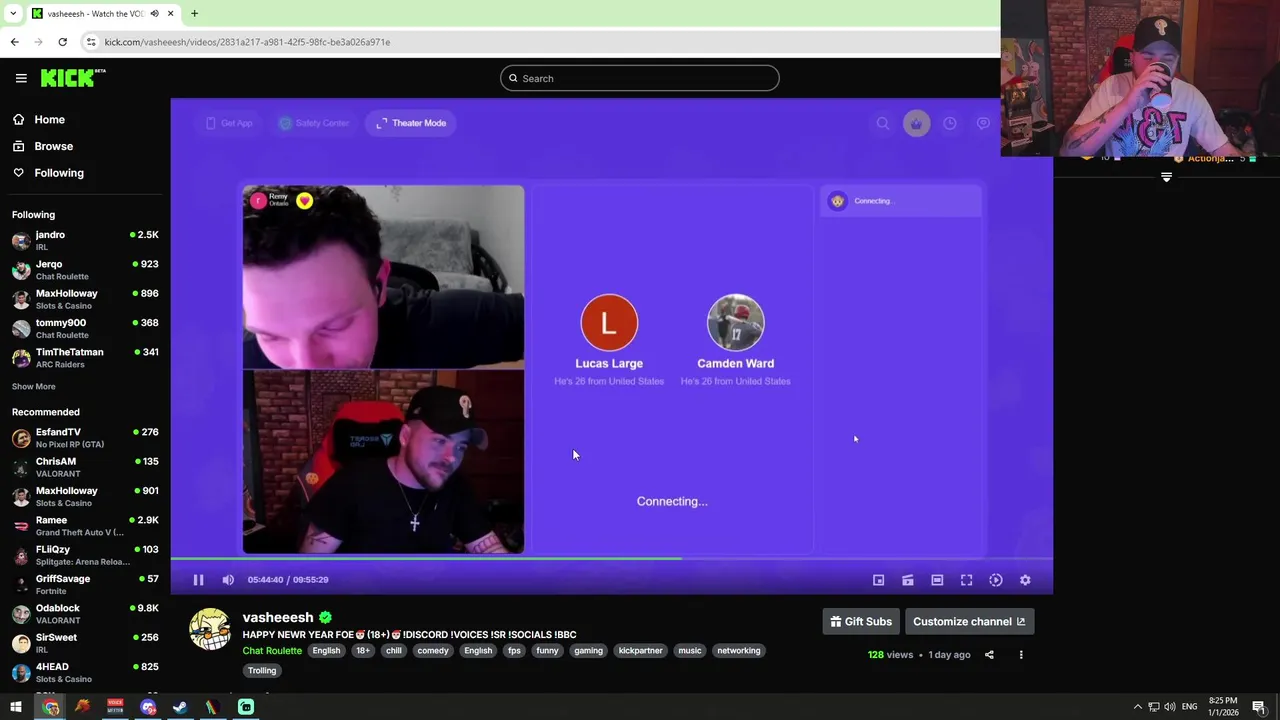
Task: Mute the tab via its audio icon
Action: coord(154,14)
